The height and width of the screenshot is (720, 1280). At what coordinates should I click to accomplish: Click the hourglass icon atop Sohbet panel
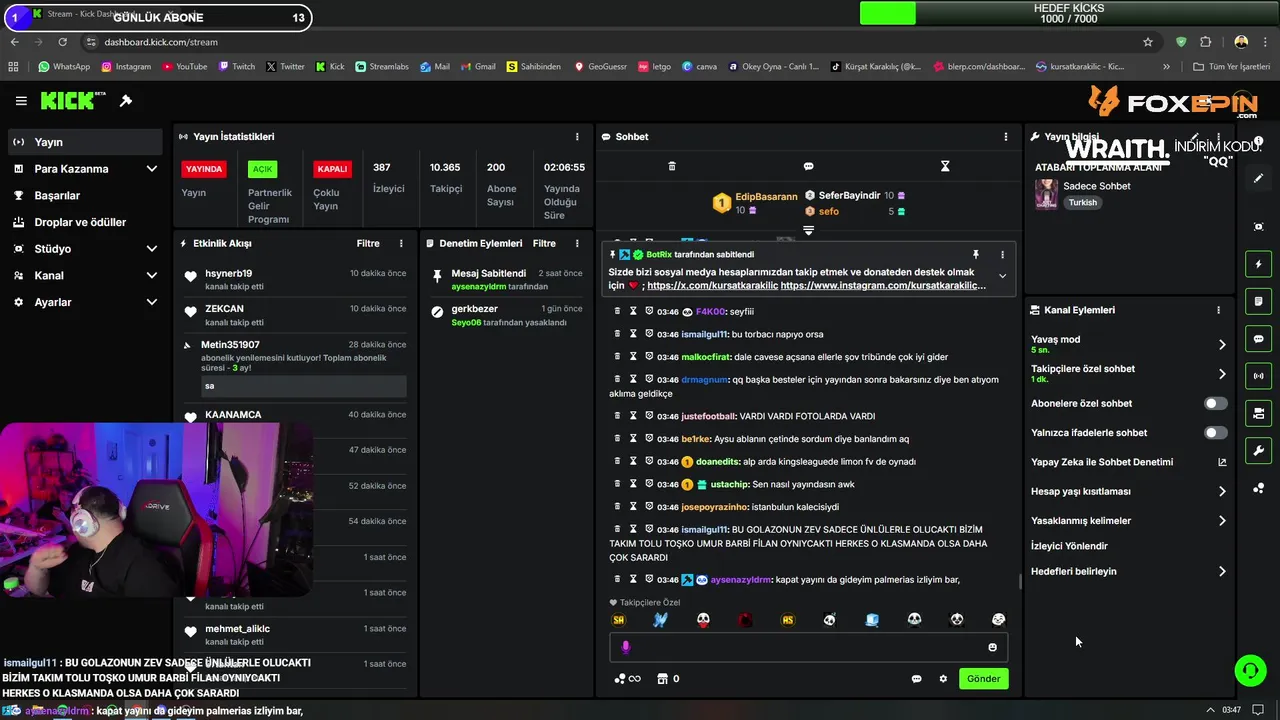[x=945, y=166]
